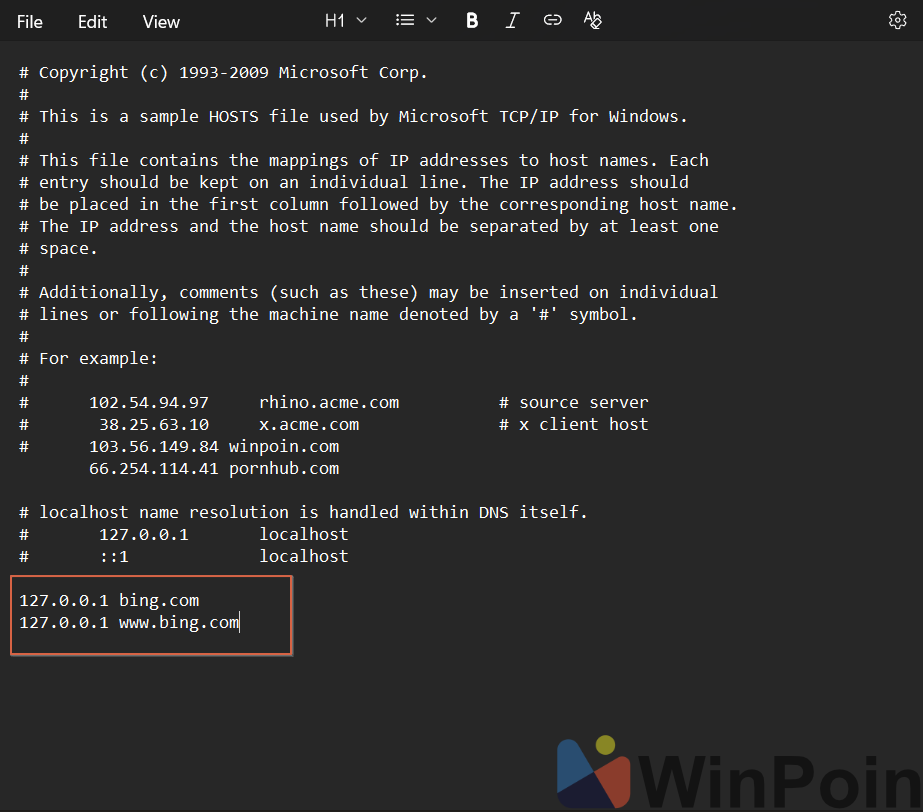Click the "103.56.149.84 winpoin.com" line
This screenshot has width=923, height=812.
(214, 447)
